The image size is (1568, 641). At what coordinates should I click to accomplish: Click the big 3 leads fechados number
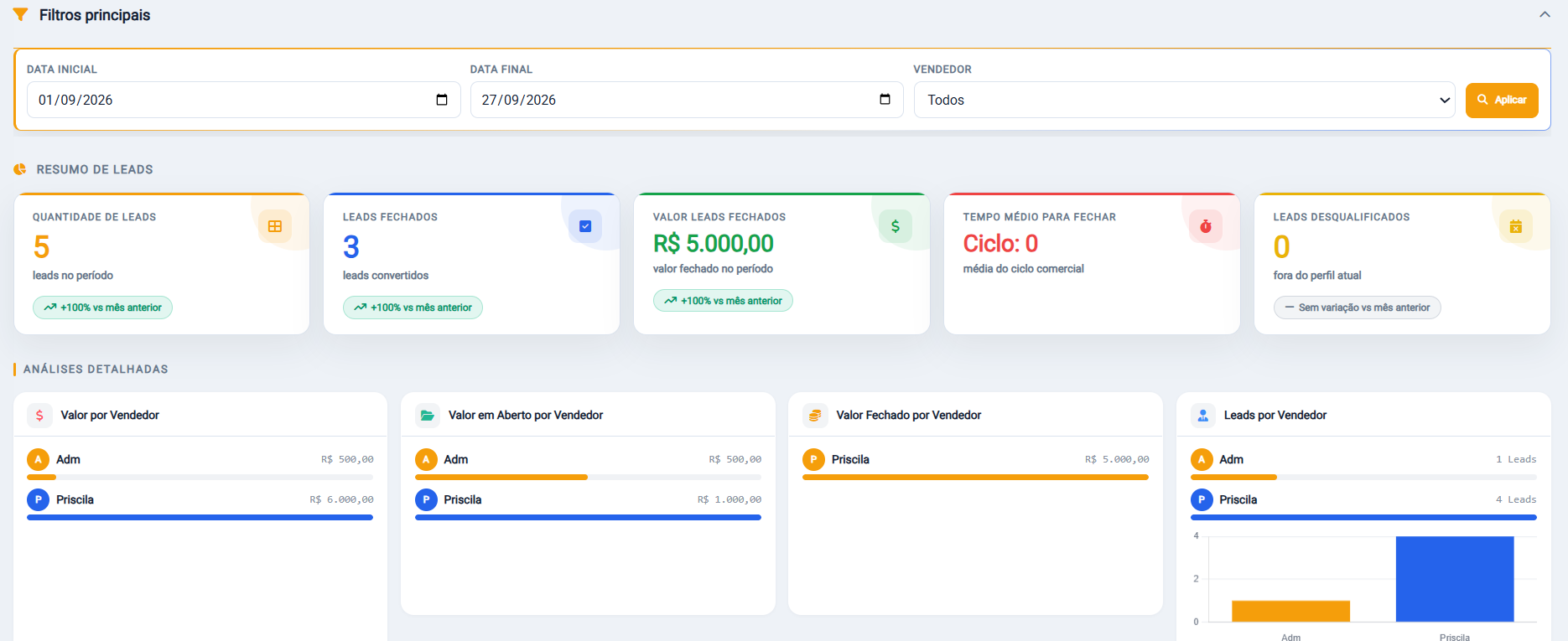point(351,247)
